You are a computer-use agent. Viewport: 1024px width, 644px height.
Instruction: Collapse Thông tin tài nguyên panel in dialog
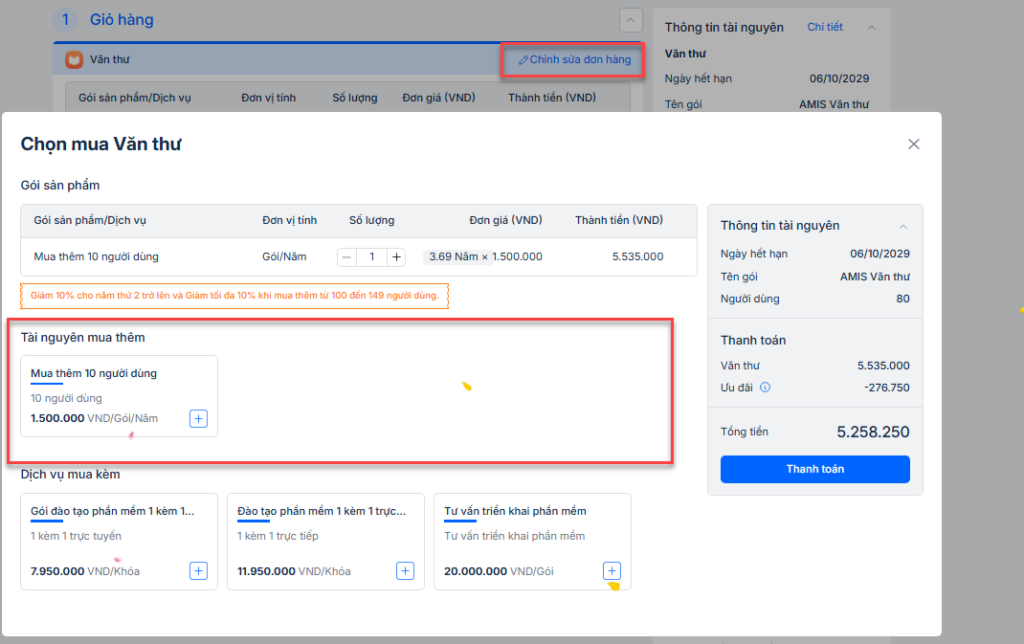tap(903, 226)
